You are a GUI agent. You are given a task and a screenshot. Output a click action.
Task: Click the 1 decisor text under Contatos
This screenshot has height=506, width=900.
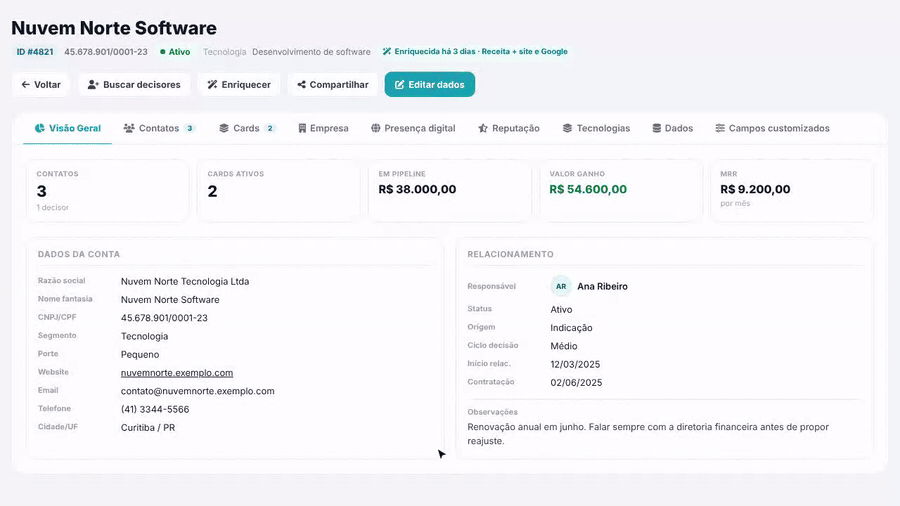click(x=53, y=208)
